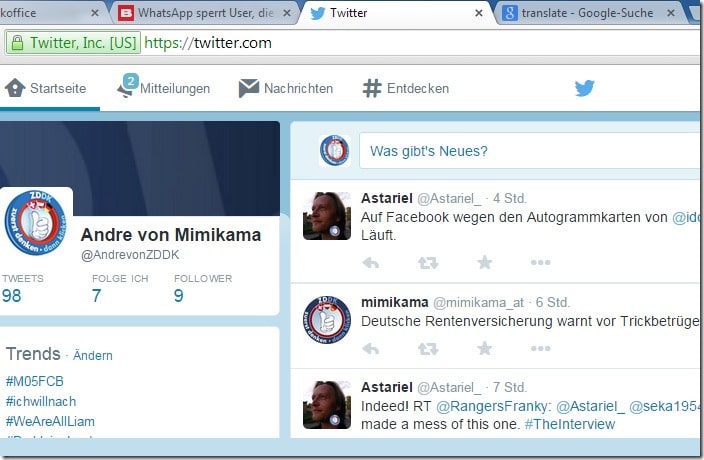View the 98 Tweets count
The width and height of the screenshot is (704, 460).
[12, 296]
